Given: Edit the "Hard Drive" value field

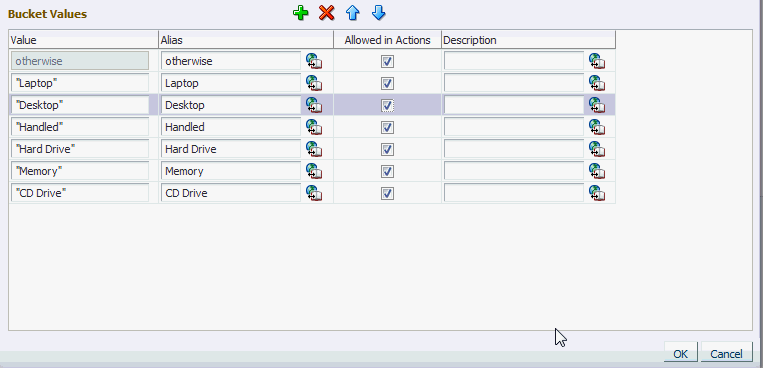Looking at the screenshot, I should (80, 149).
